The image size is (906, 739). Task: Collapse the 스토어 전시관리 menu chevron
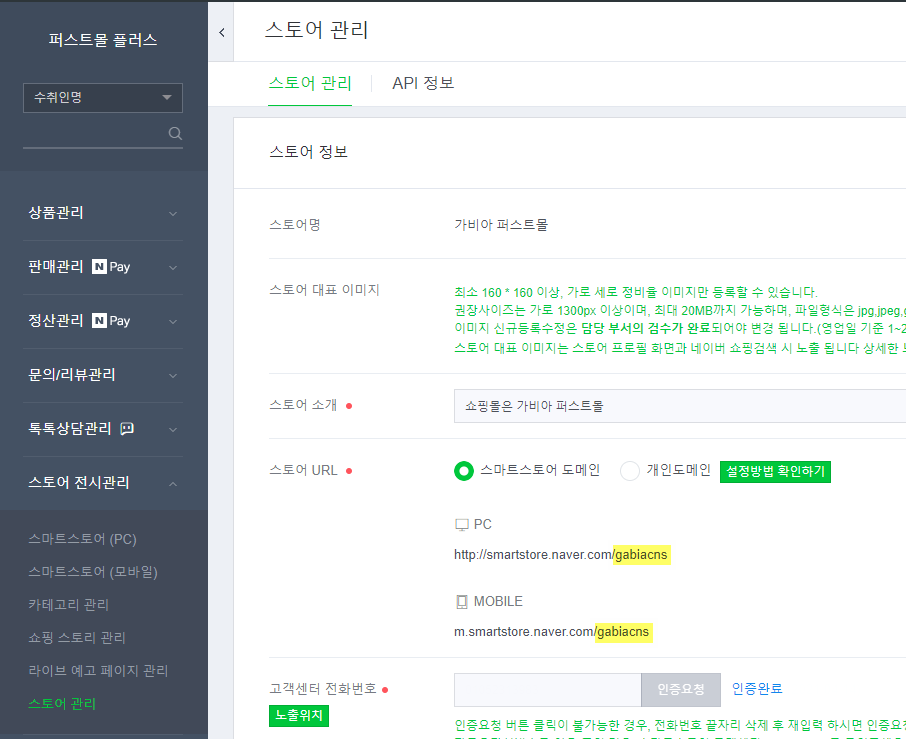click(x=173, y=484)
